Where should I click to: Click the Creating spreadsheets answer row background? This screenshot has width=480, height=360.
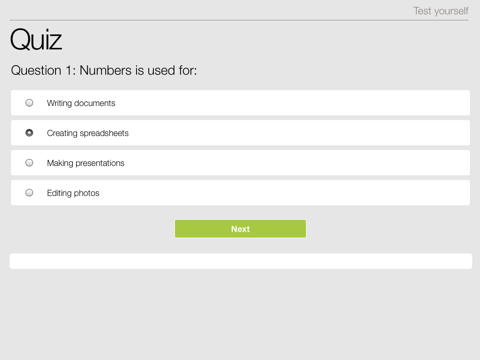pos(240,133)
